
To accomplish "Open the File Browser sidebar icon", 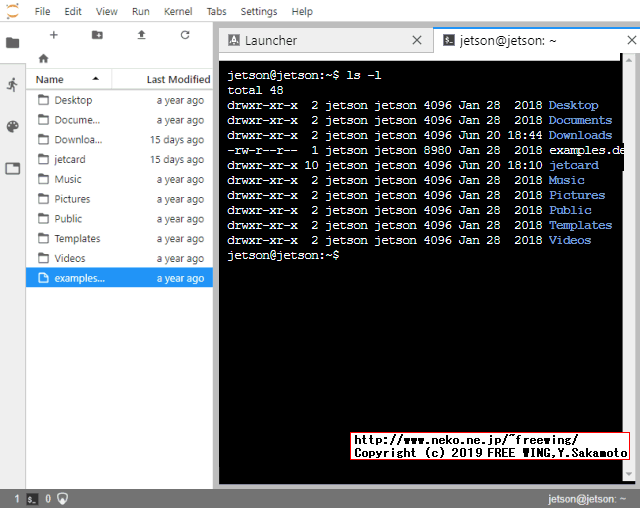I will (12, 43).
